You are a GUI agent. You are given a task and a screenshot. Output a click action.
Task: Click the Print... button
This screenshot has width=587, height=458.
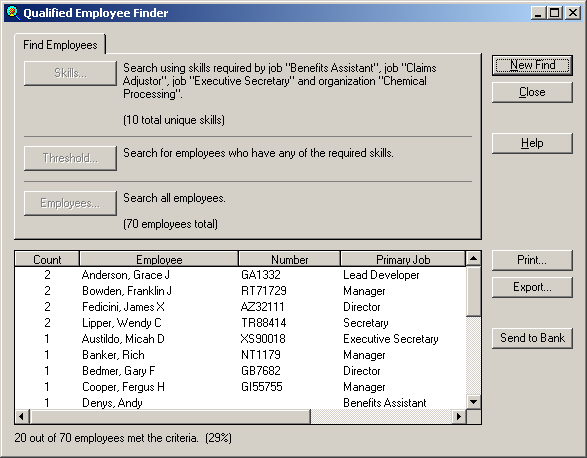pos(532,260)
